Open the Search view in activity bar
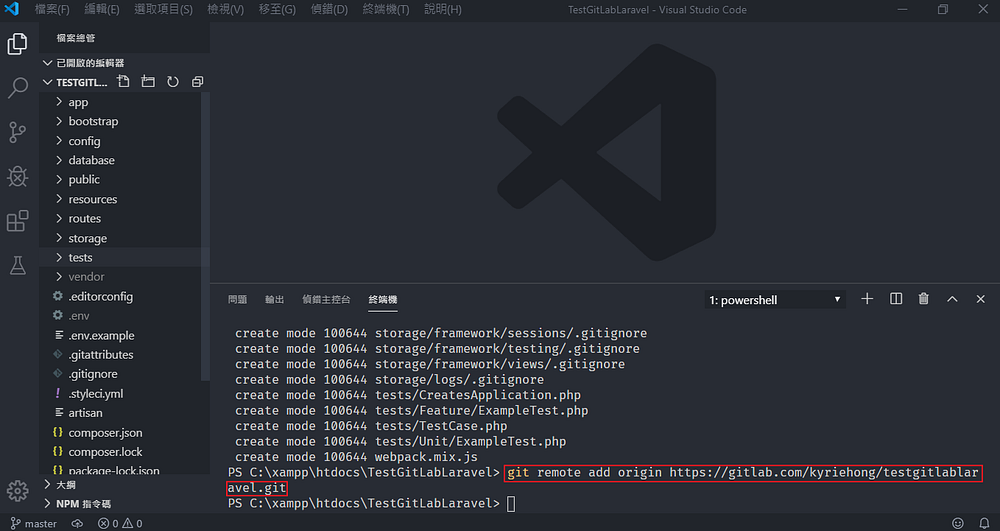This screenshot has height=531, width=1000. tap(18, 87)
